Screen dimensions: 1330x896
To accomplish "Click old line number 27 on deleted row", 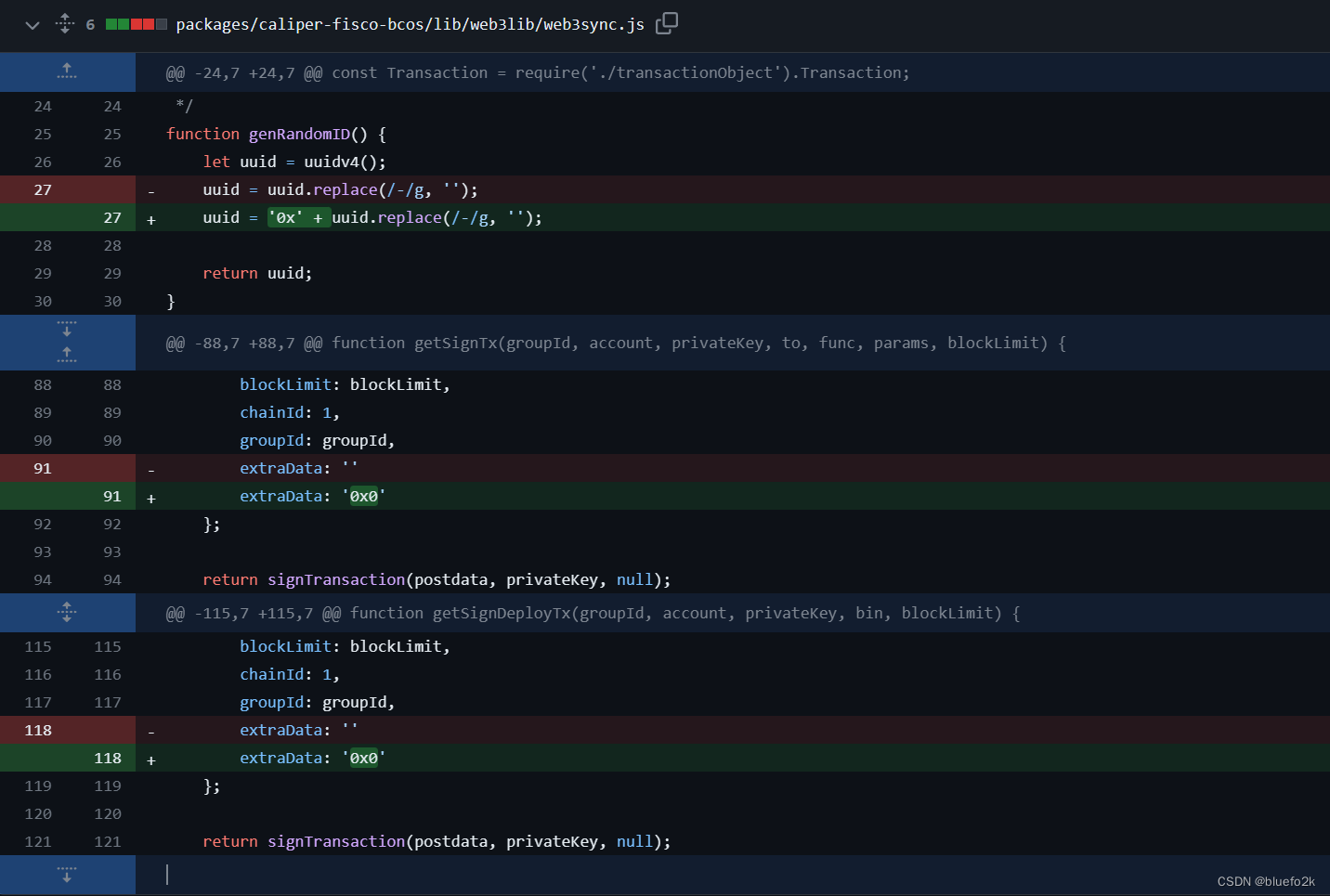I will [43, 189].
